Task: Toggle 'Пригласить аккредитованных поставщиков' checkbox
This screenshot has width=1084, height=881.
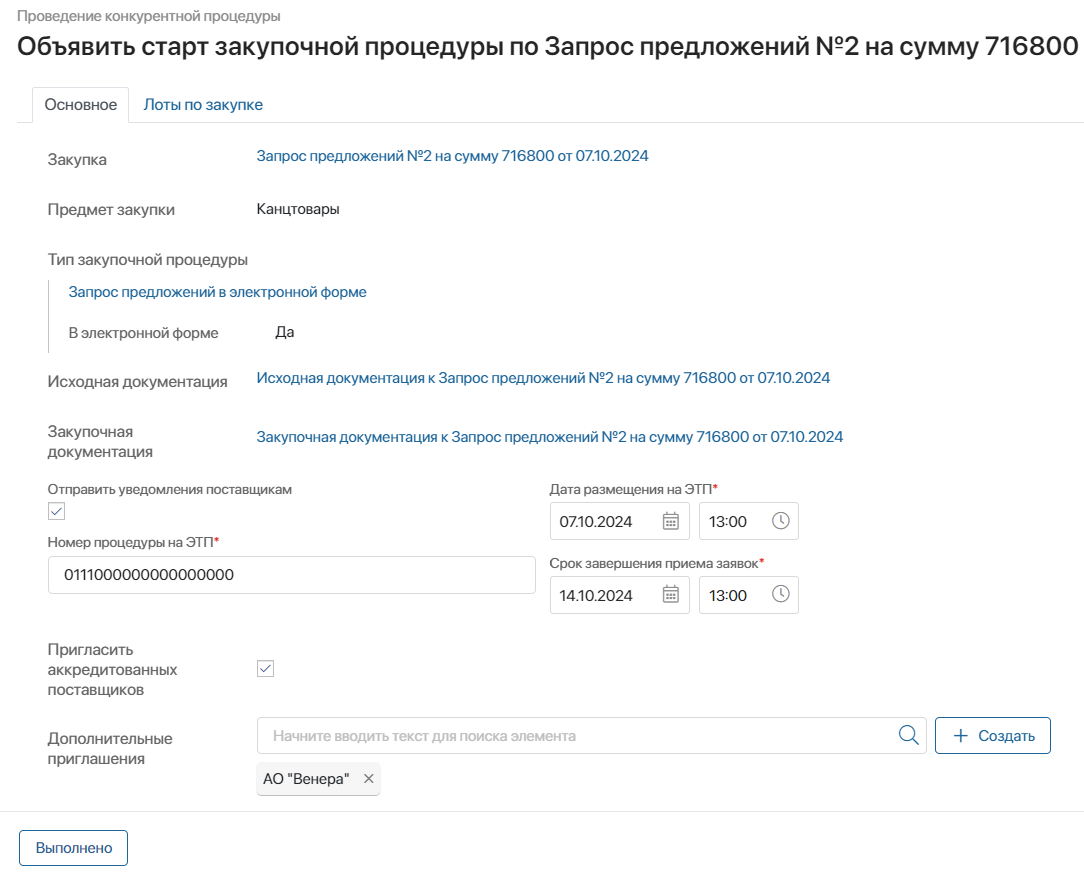Action: (x=265, y=669)
